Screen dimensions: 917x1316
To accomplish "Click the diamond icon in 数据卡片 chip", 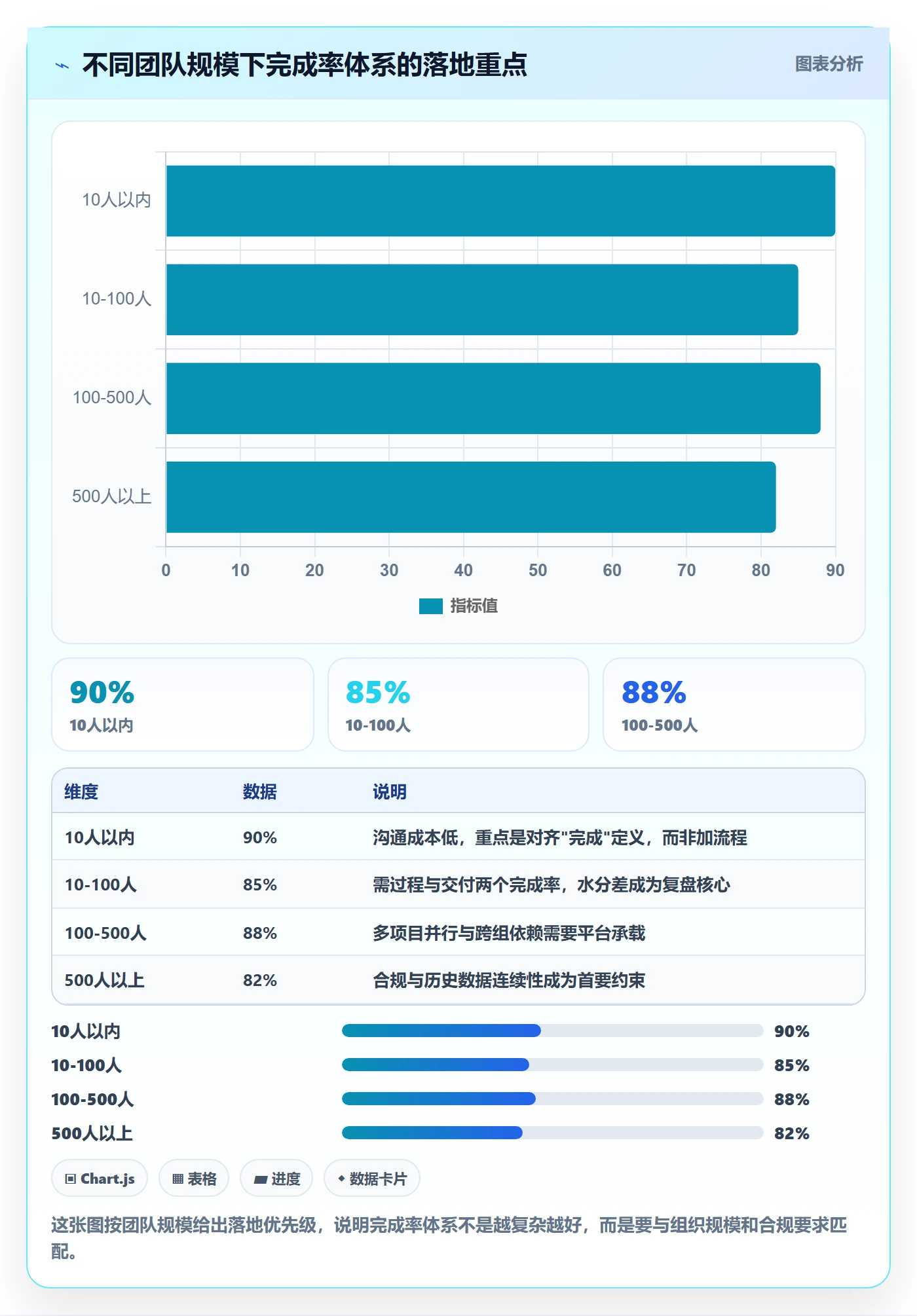I will pos(341,1179).
